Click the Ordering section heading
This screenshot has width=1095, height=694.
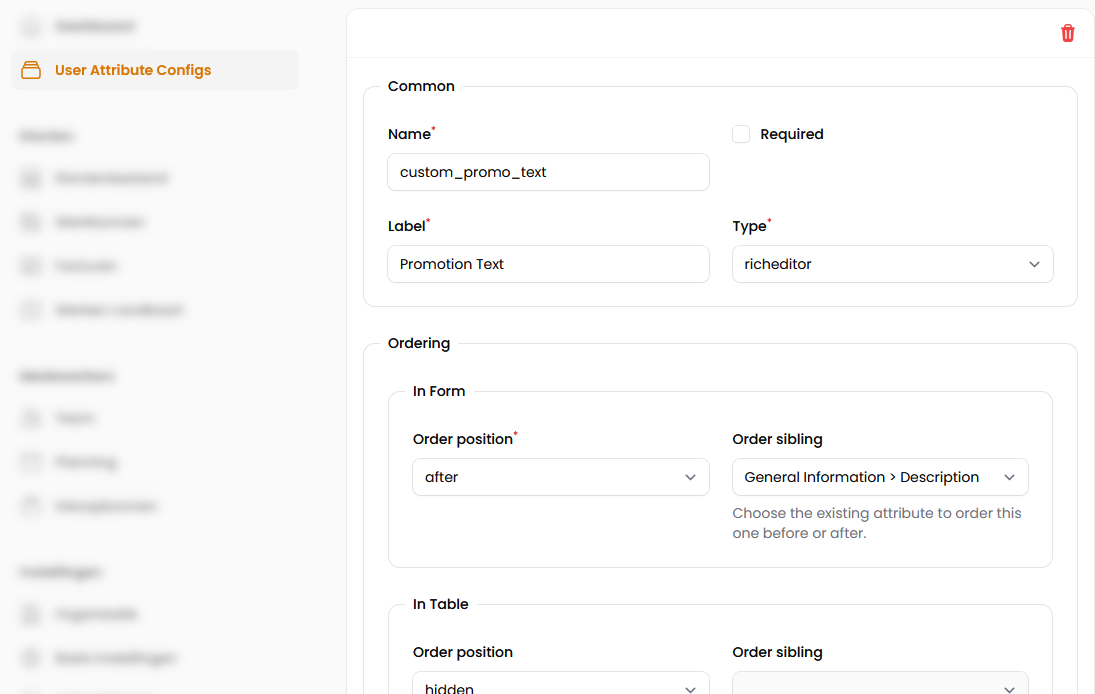pos(419,344)
